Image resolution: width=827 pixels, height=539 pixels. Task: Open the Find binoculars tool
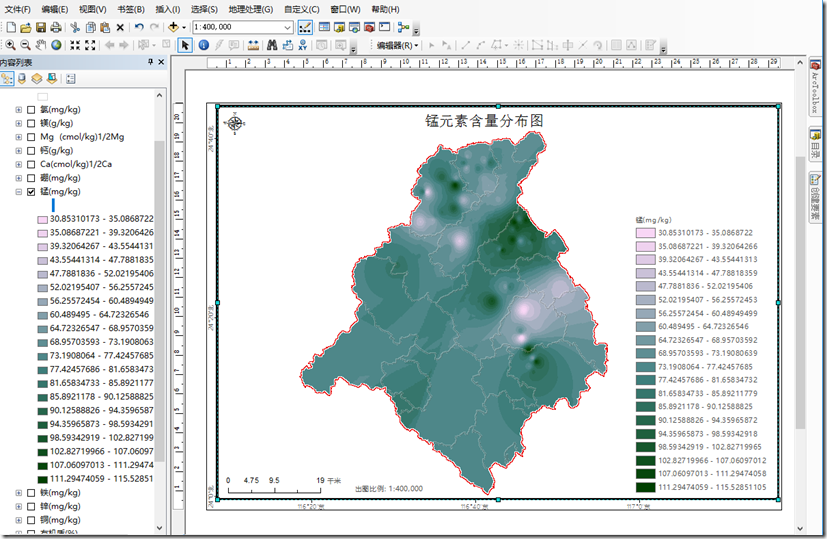272,45
